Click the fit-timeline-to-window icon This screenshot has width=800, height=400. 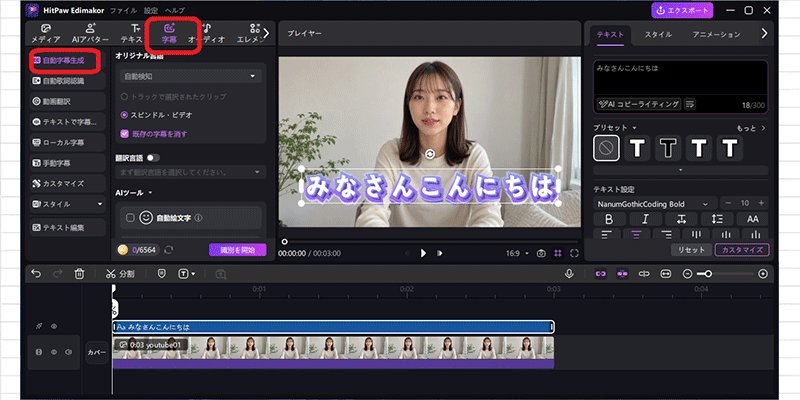point(665,274)
